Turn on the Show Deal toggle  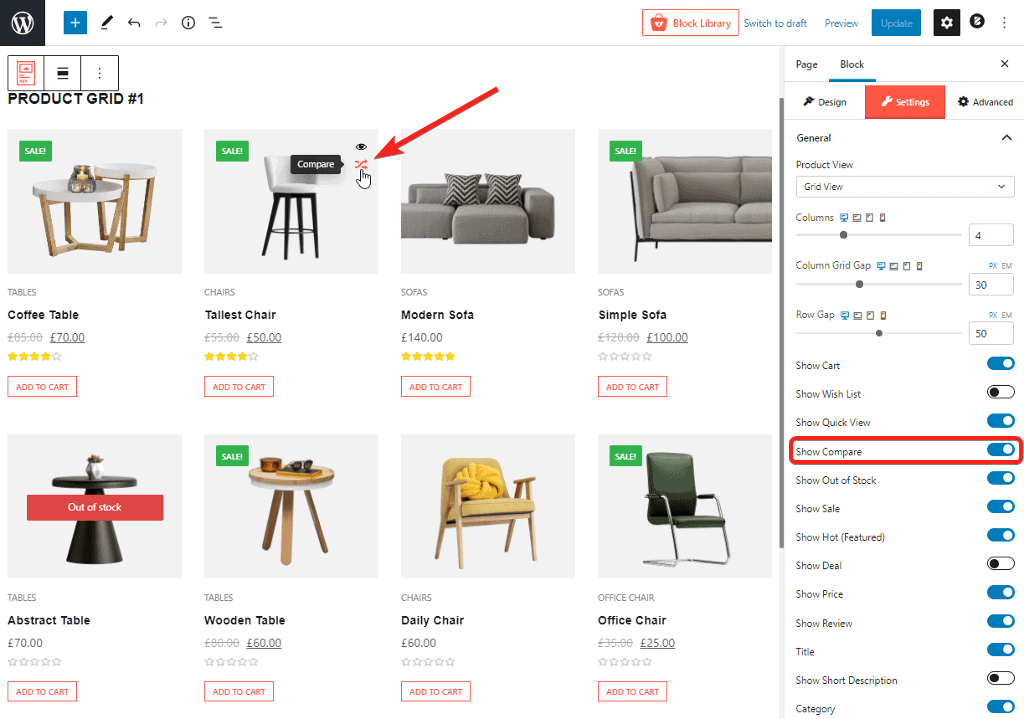point(1000,565)
